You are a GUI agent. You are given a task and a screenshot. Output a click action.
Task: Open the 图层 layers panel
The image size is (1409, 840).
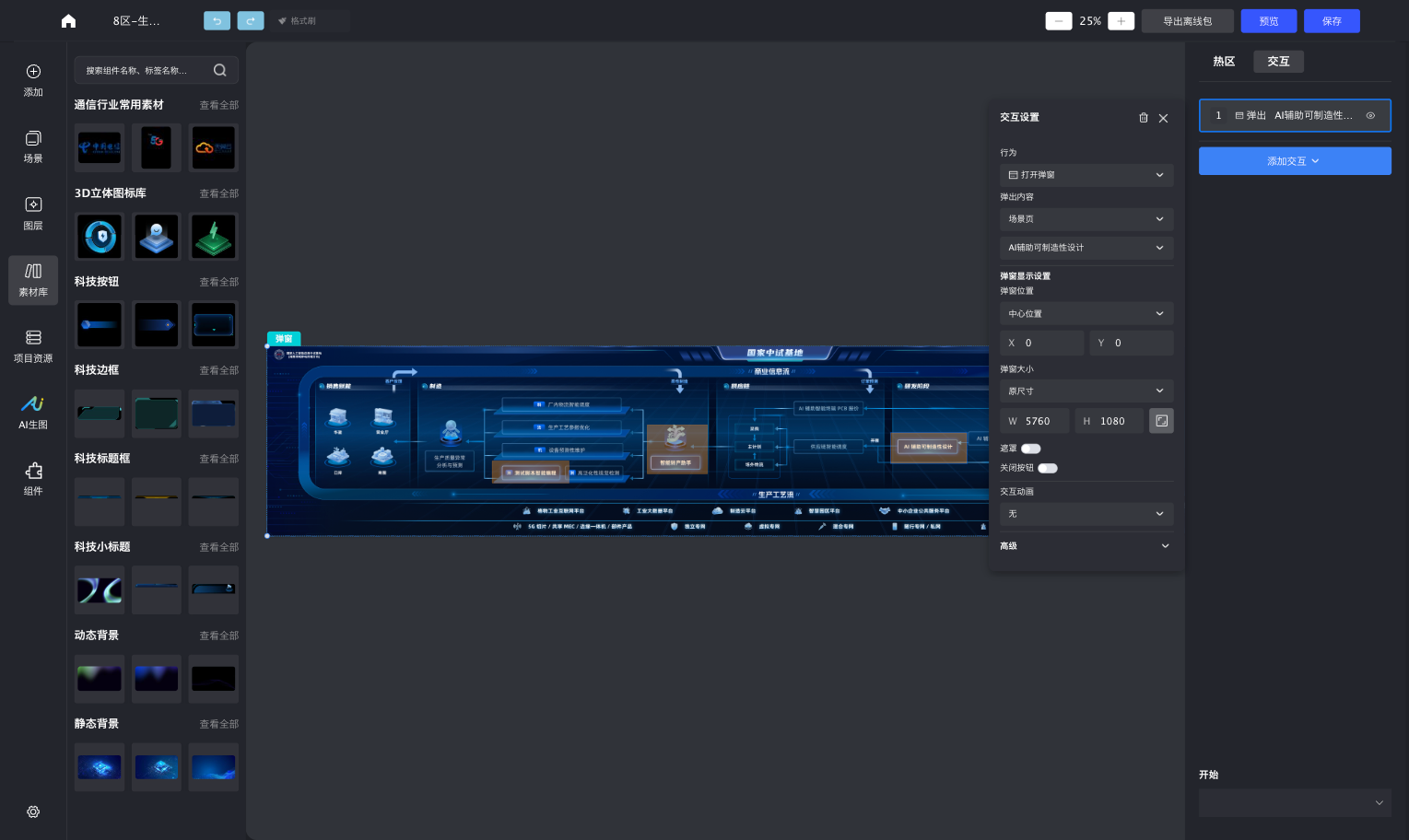tap(33, 213)
